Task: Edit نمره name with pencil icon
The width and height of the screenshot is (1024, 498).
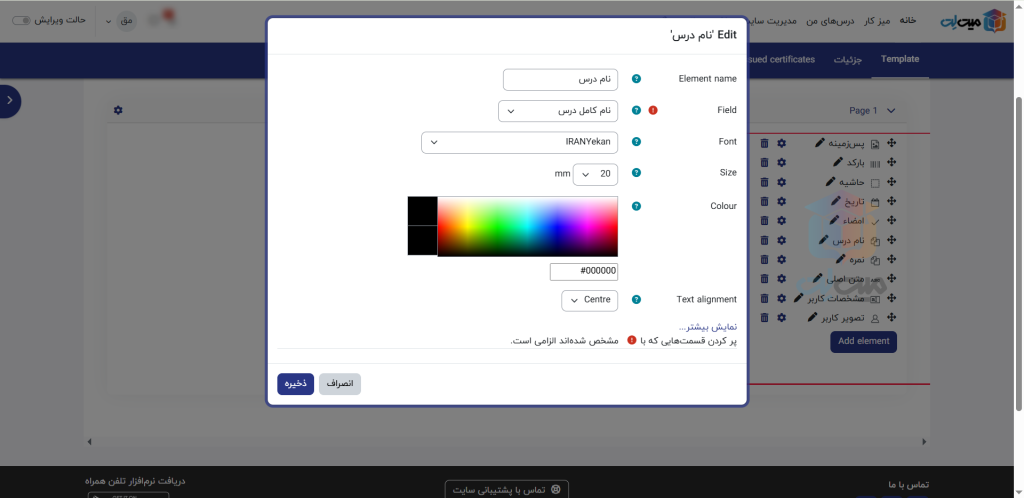Action: pyautogui.click(x=840, y=258)
